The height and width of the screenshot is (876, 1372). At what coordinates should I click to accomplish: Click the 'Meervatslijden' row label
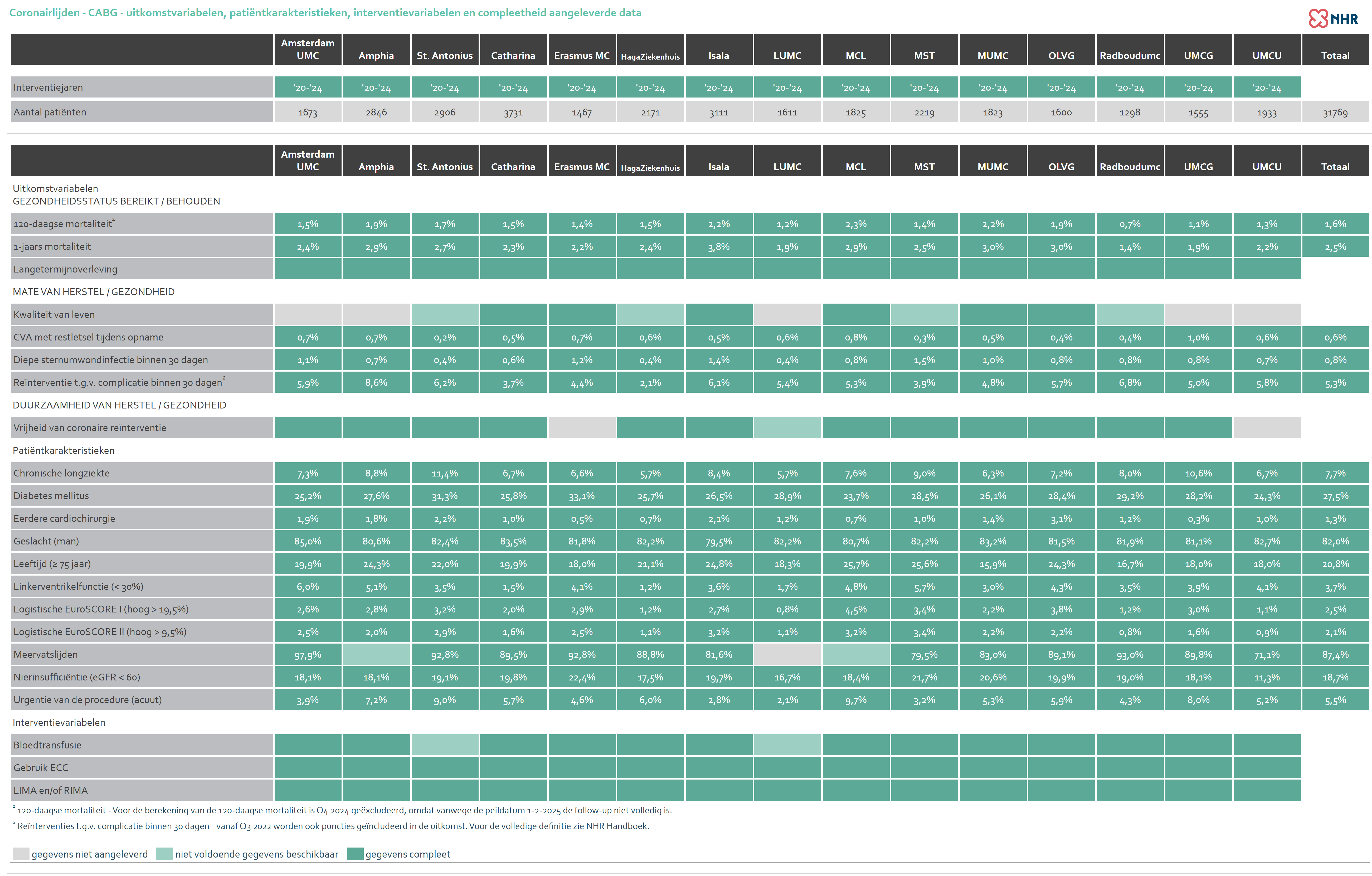coord(46,654)
